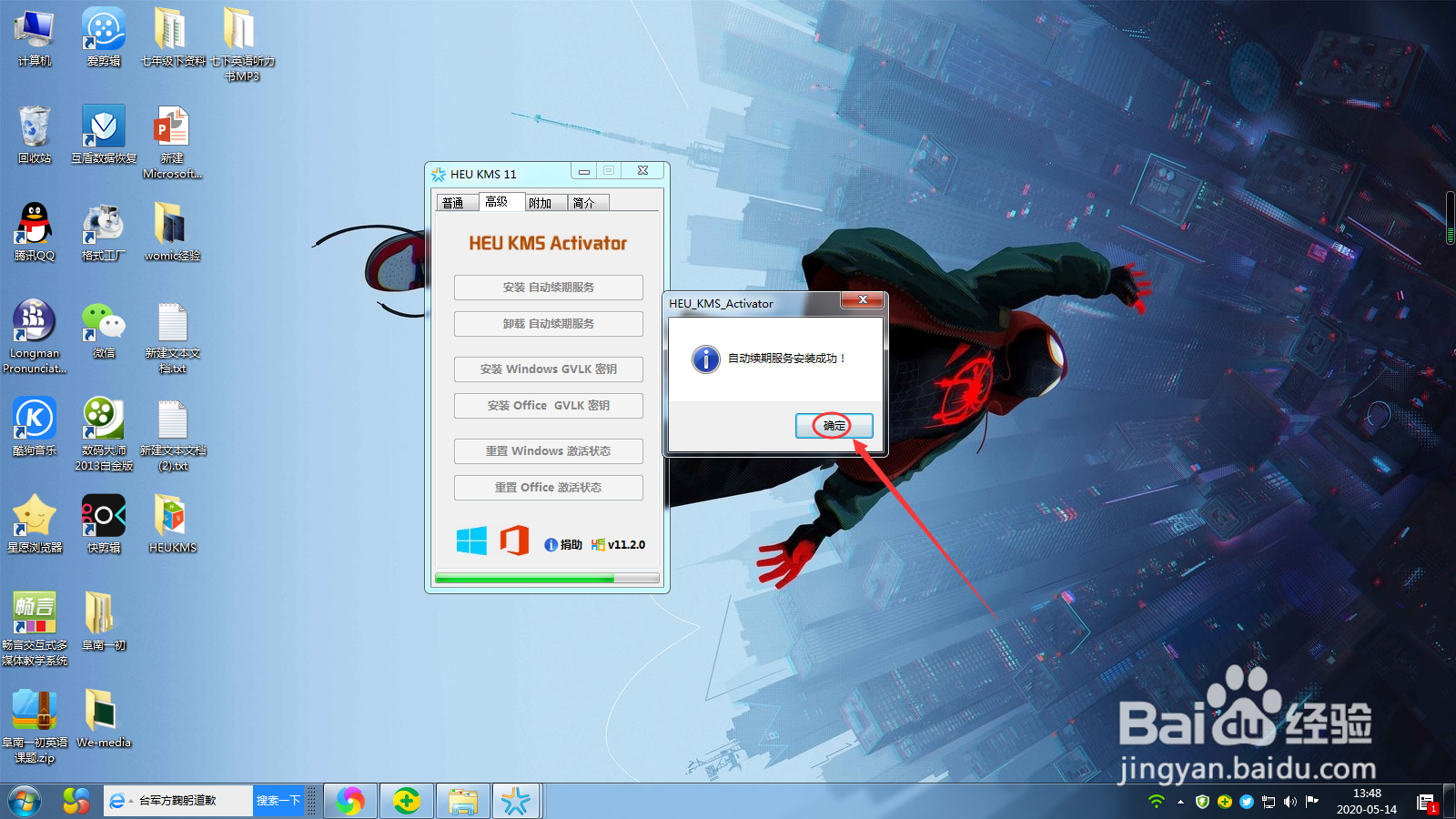
Task: Click the 捐助 info link
Action: click(x=563, y=544)
